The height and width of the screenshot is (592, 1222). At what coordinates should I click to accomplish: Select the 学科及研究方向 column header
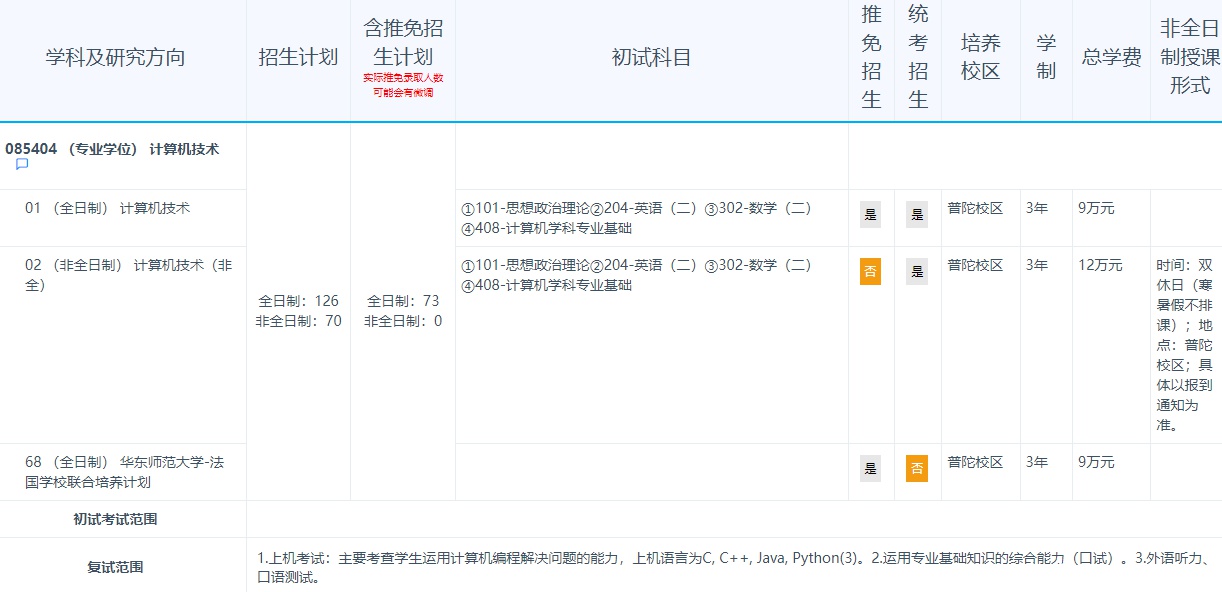coord(115,57)
